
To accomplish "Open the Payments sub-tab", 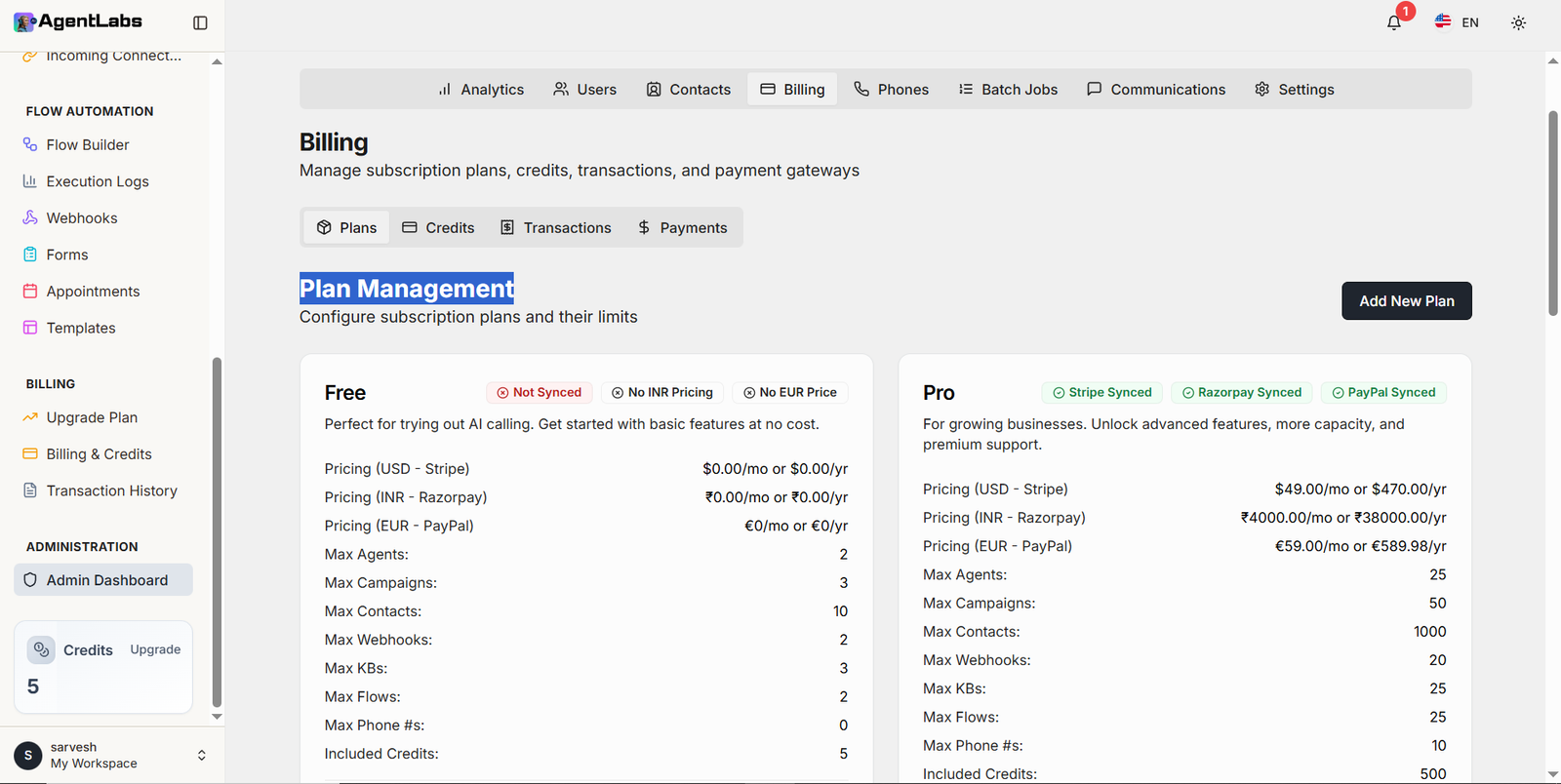I will (682, 227).
